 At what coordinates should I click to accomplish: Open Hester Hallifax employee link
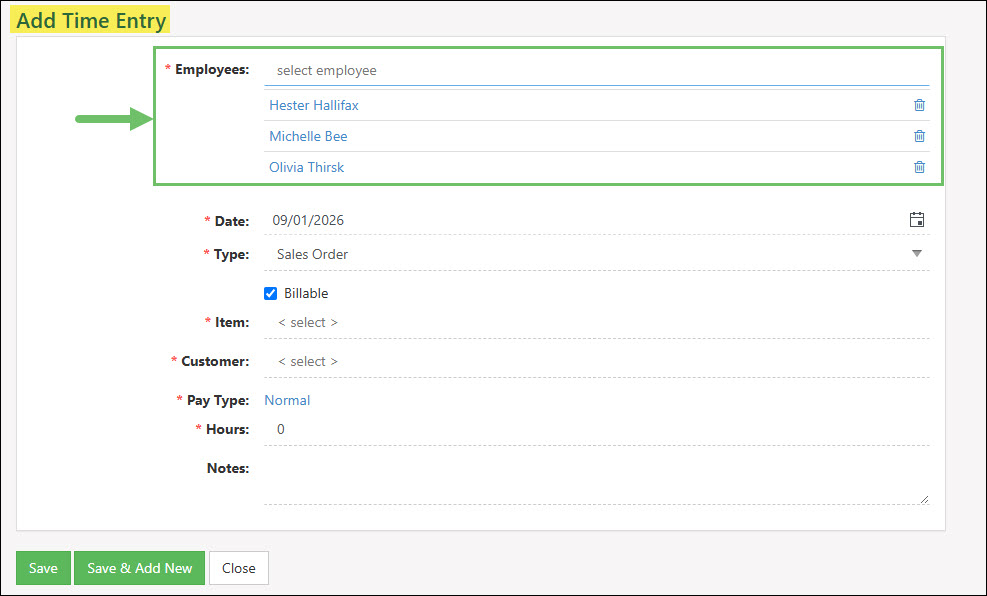tap(314, 105)
